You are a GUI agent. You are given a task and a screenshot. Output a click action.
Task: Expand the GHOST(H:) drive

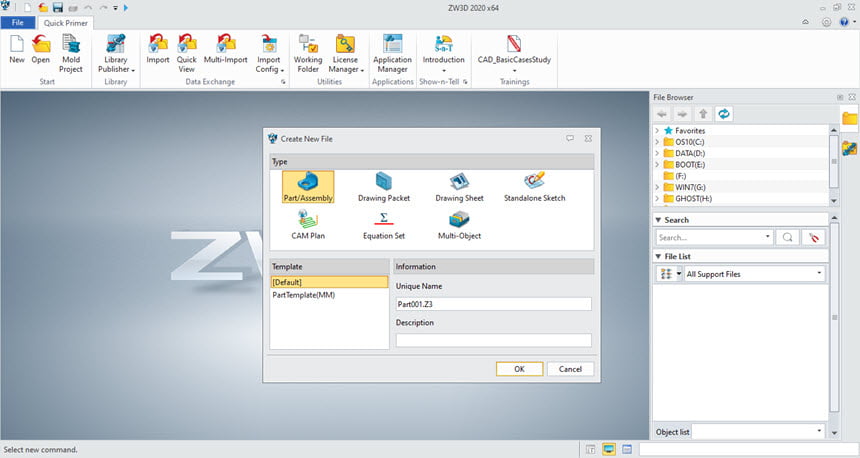coord(657,199)
